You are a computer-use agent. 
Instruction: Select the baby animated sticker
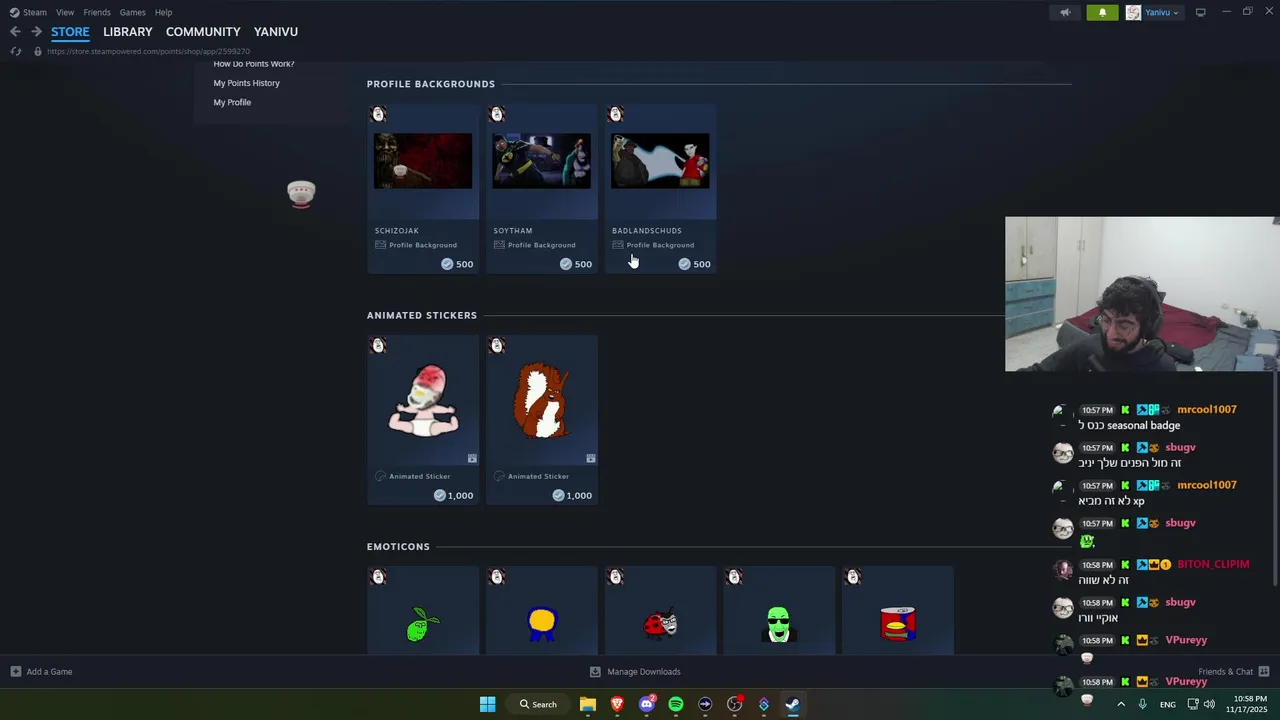point(423,400)
